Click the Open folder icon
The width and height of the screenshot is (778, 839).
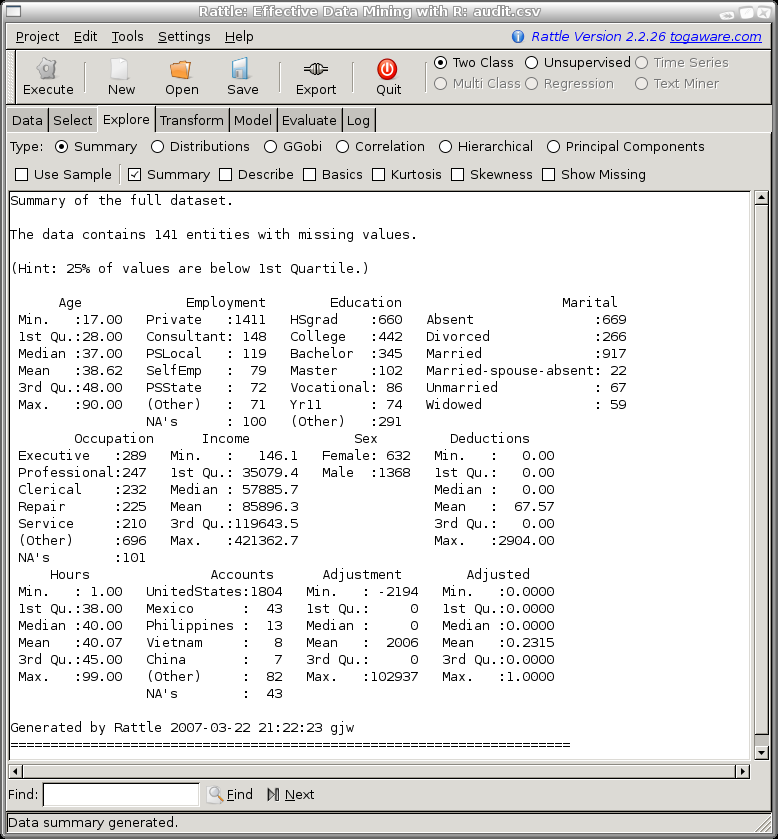(x=181, y=69)
